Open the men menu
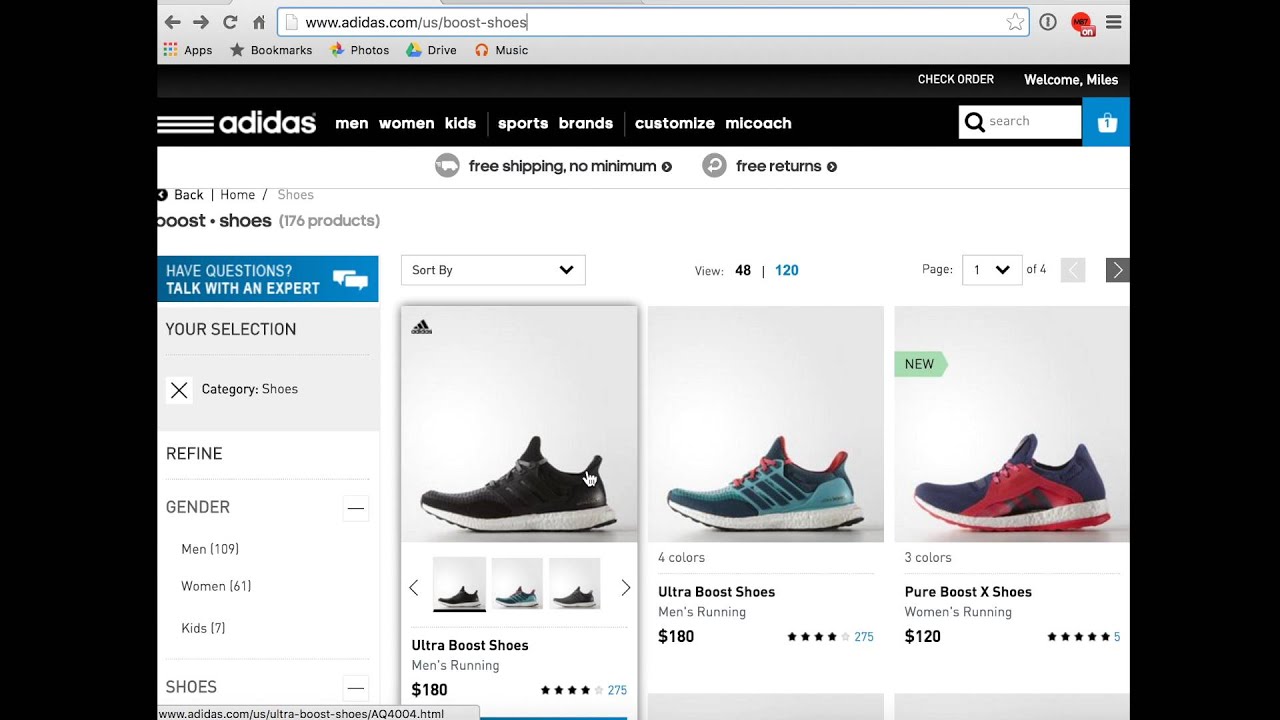The width and height of the screenshot is (1280, 720). pos(352,123)
